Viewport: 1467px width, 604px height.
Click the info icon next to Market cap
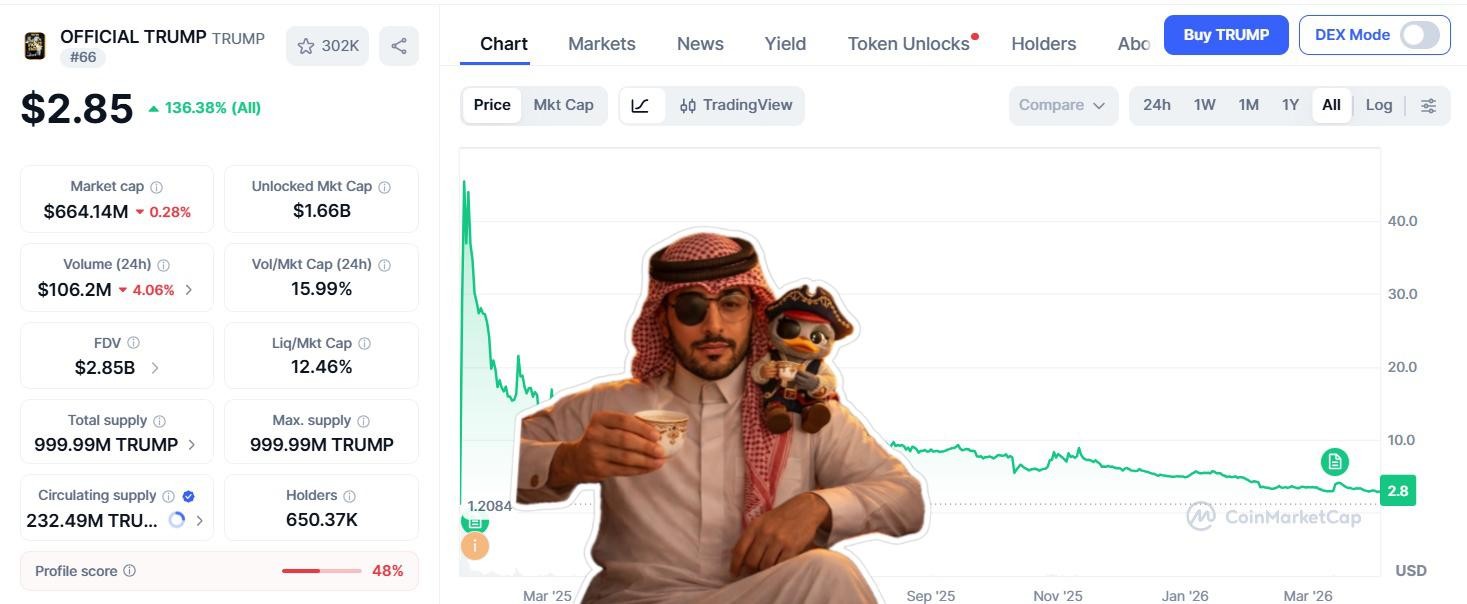tap(156, 187)
